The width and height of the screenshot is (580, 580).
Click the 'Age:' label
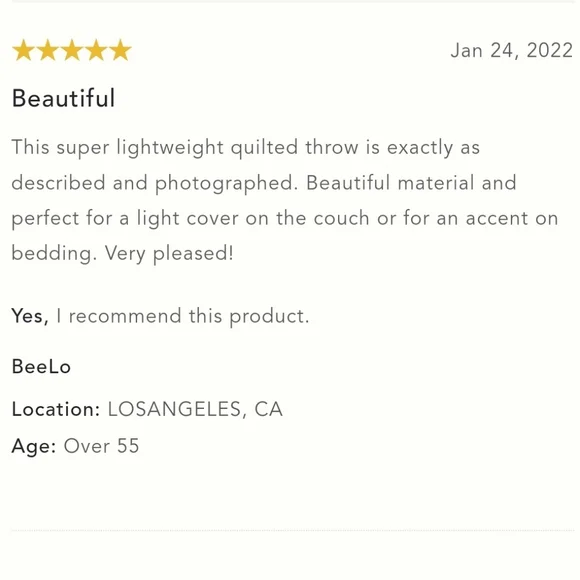pos(34,446)
